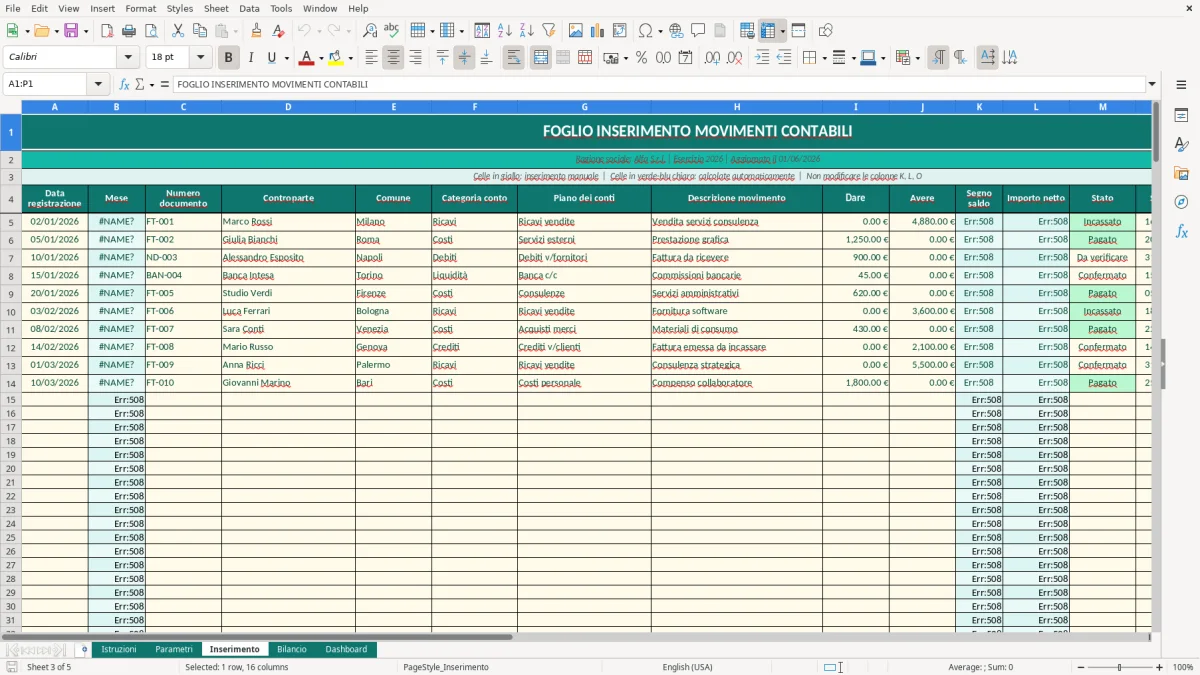The width and height of the screenshot is (1200, 675).
Task: Open the sidebar Functions panel
Action: 1181,231
